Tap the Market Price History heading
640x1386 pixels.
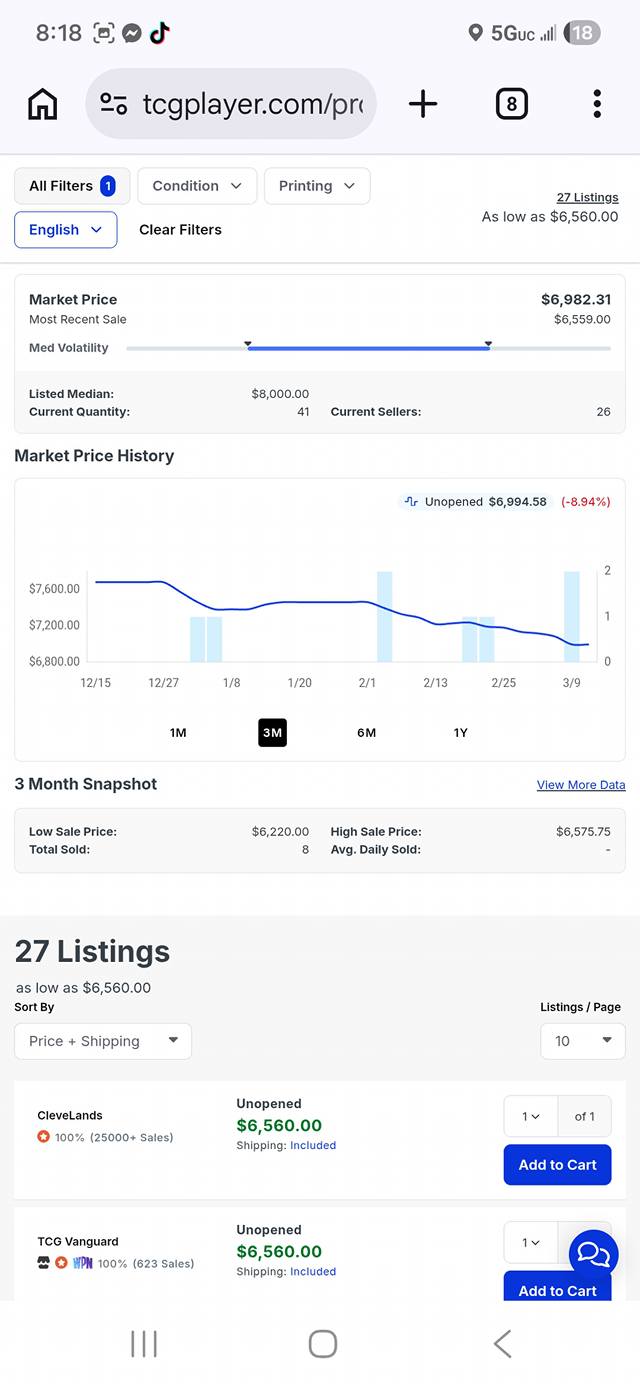(94, 456)
